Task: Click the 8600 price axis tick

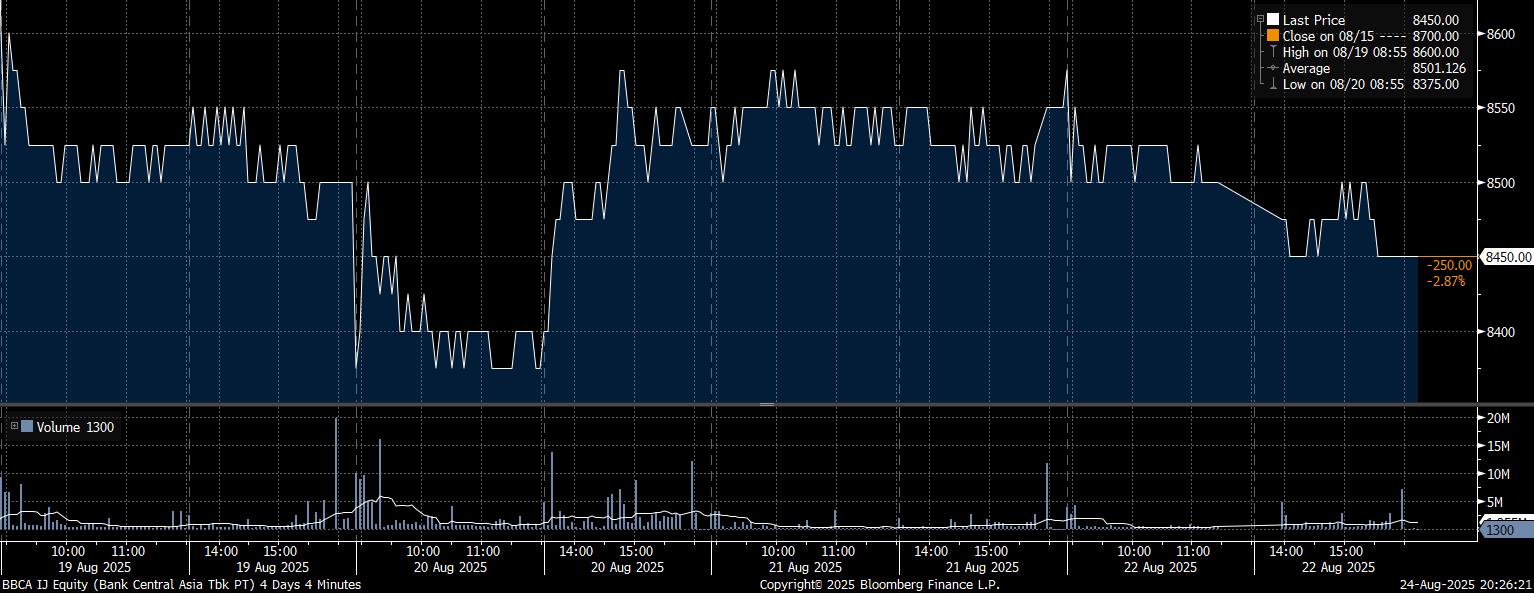Action: 1500,33
